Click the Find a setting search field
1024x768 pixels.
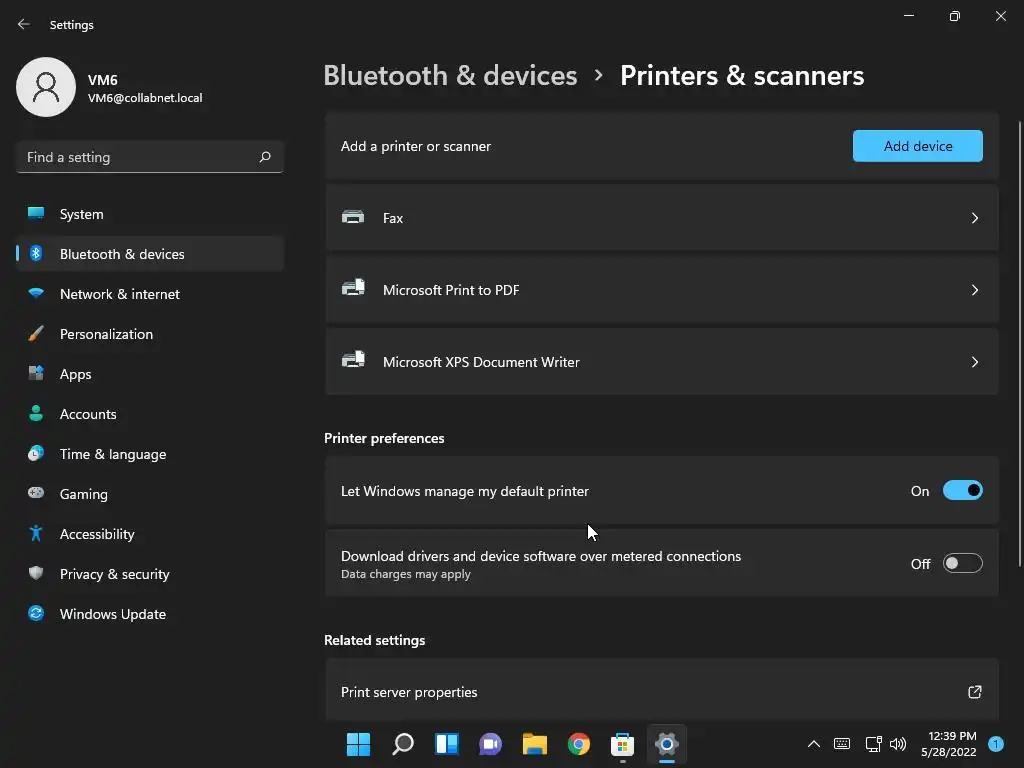point(150,157)
